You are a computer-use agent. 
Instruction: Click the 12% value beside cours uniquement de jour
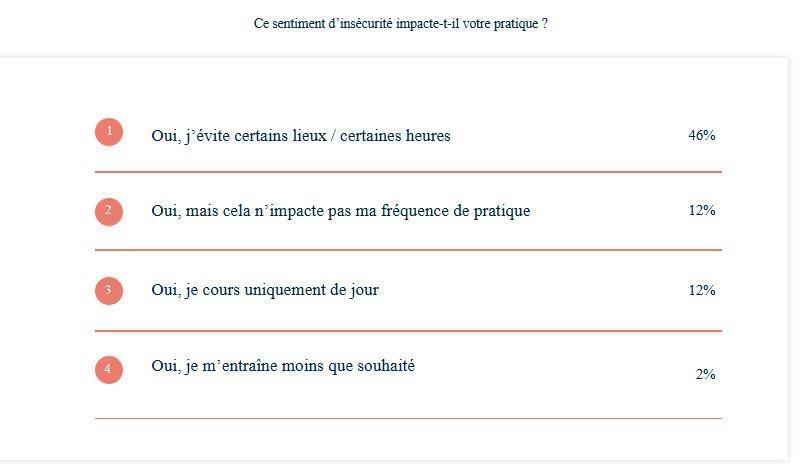(x=702, y=290)
